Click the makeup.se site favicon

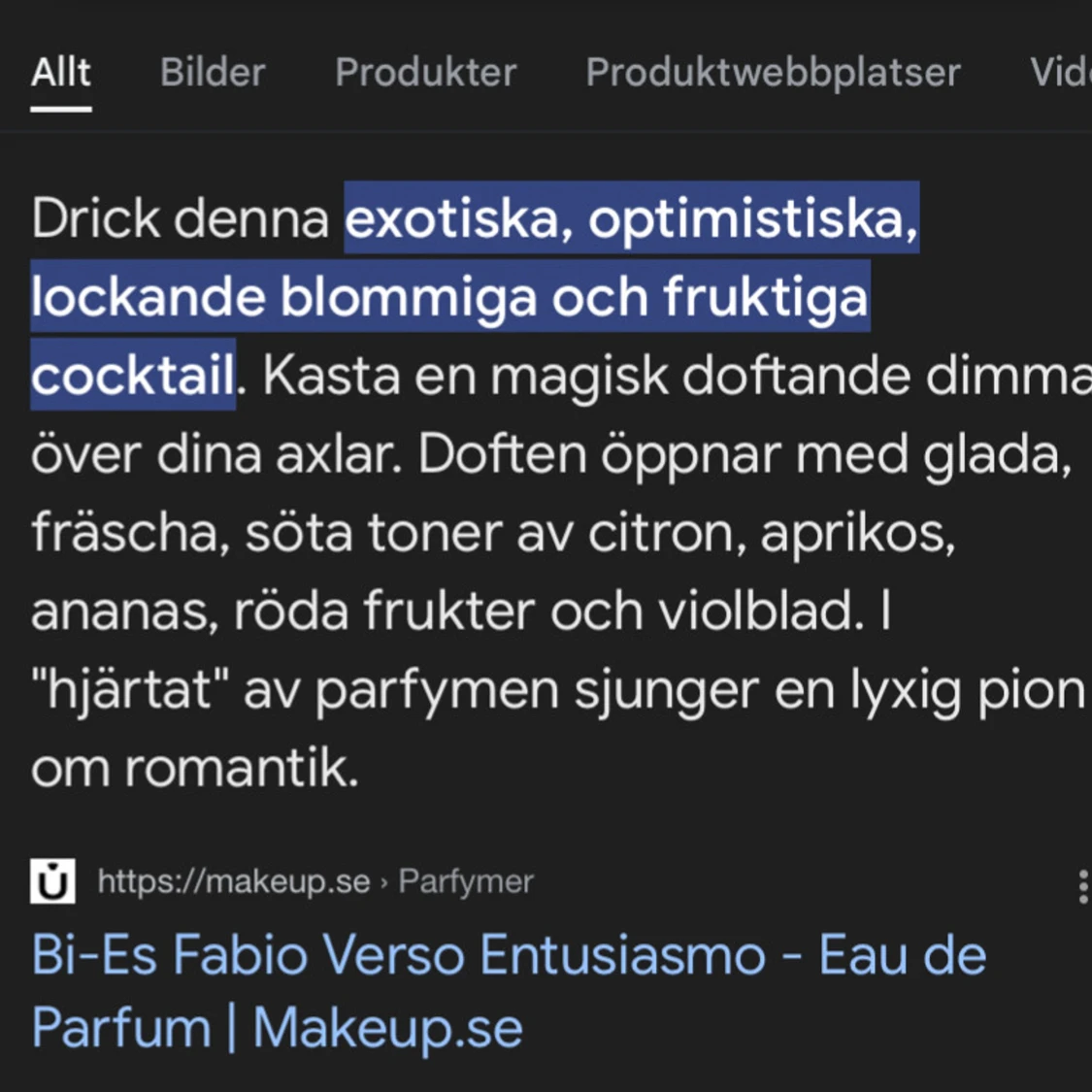pyautogui.click(x=53, y=881)
